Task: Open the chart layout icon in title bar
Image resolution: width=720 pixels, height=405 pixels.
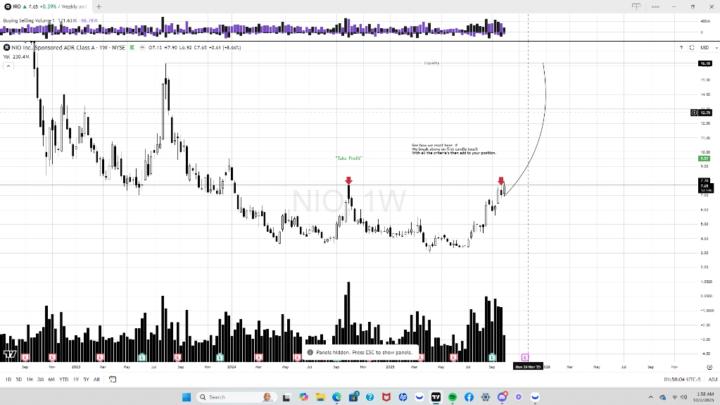Action: (x=636, y=6)
